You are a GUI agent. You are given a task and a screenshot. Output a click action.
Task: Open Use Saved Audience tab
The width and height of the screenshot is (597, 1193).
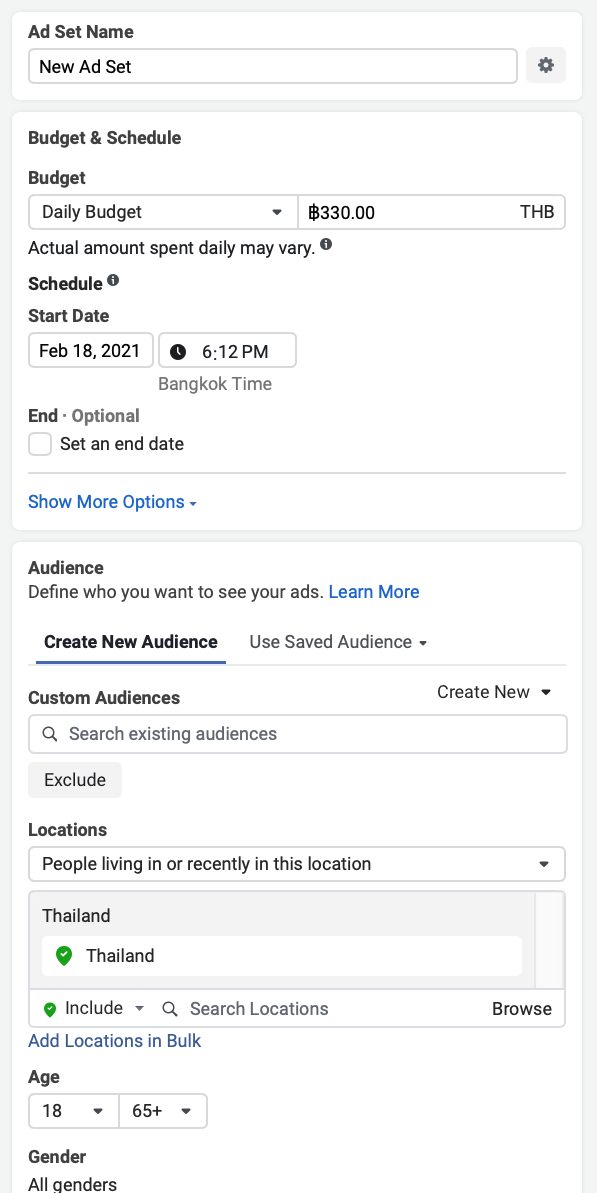[x=338, y=641]
